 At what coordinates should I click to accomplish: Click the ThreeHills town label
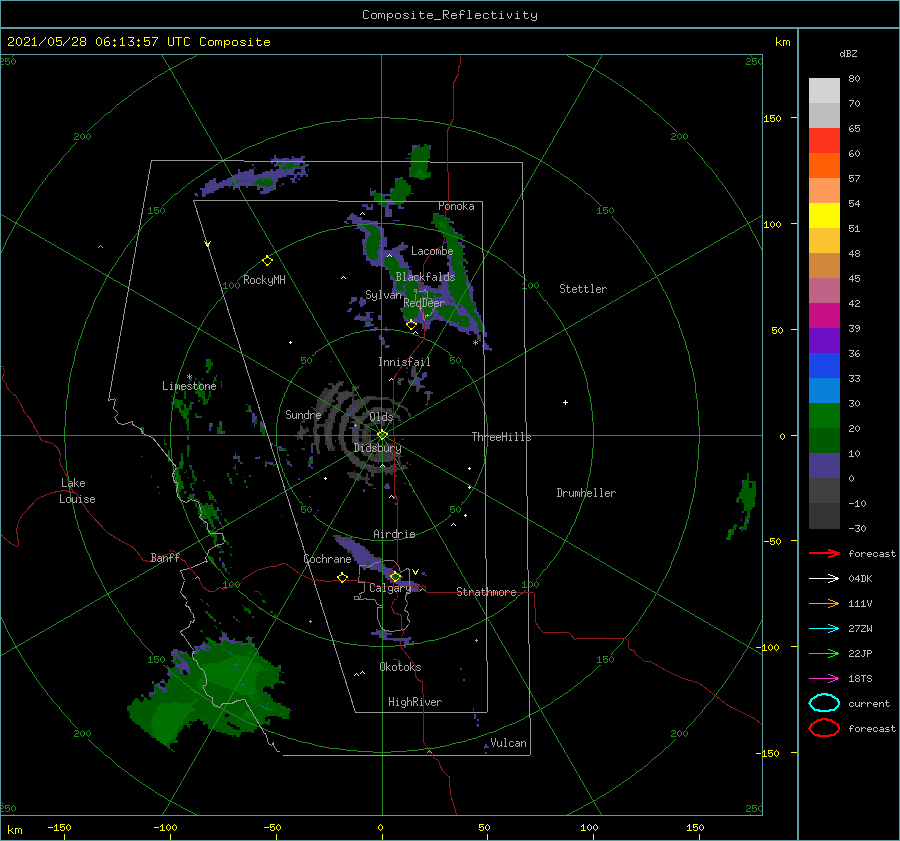[501, 437]
